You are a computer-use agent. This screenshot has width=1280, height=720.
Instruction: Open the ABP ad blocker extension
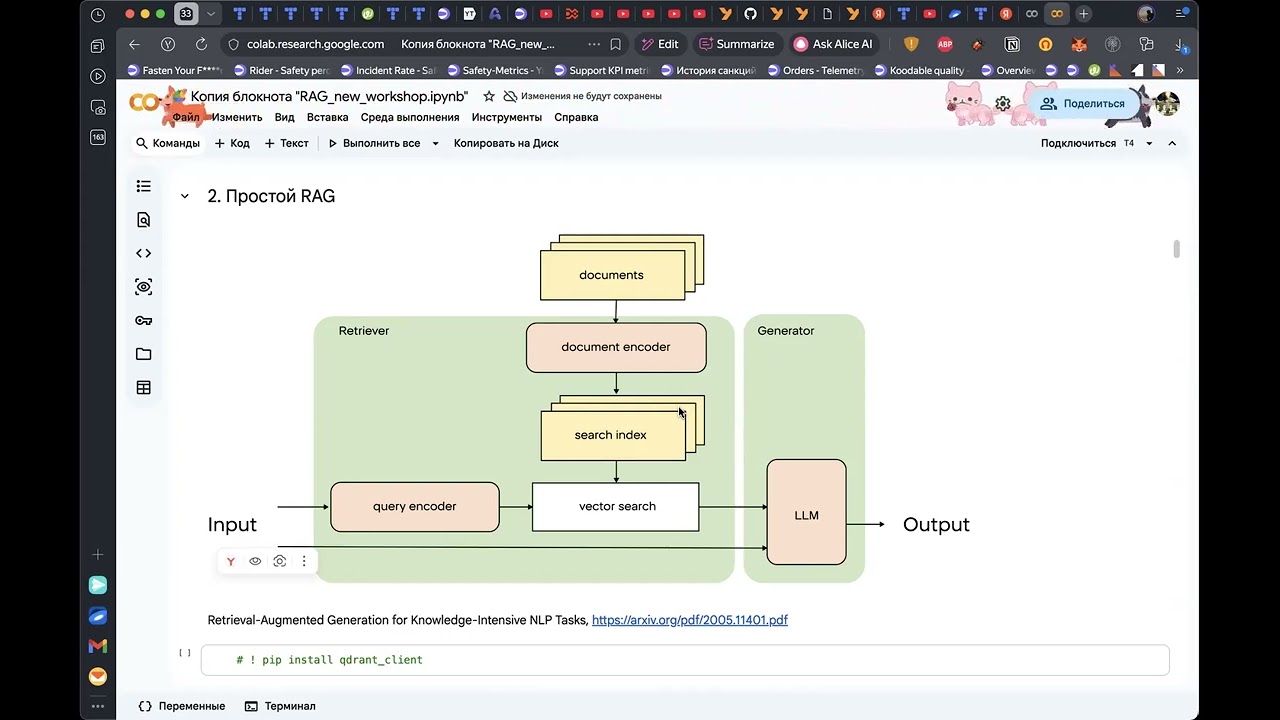(x=945, y=44)
